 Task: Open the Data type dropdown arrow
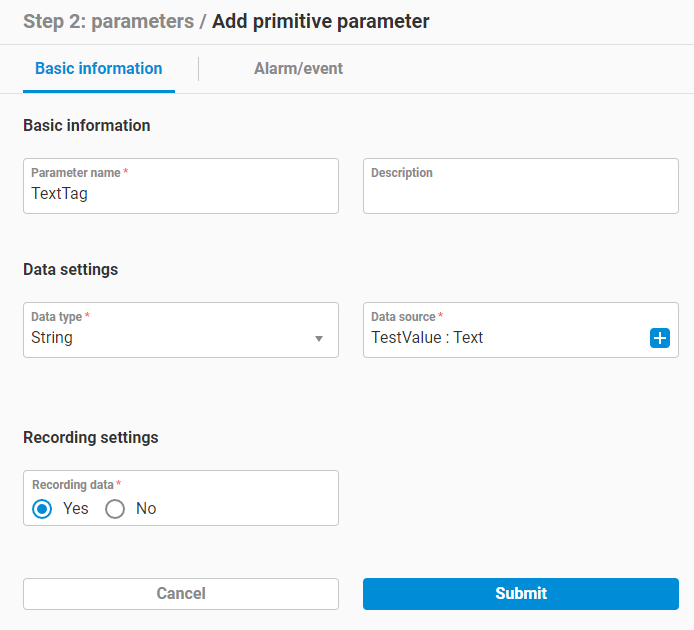(x=319, y=339)
